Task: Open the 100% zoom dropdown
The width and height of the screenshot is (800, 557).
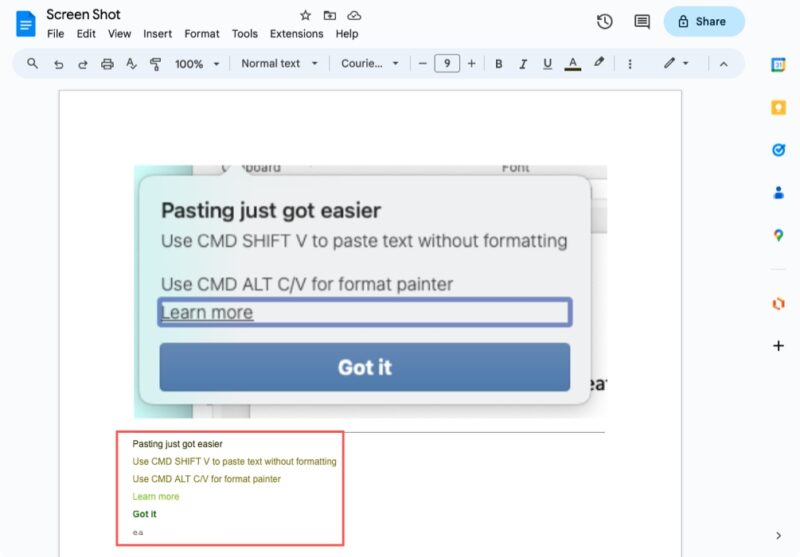Action: pos(197,64)
